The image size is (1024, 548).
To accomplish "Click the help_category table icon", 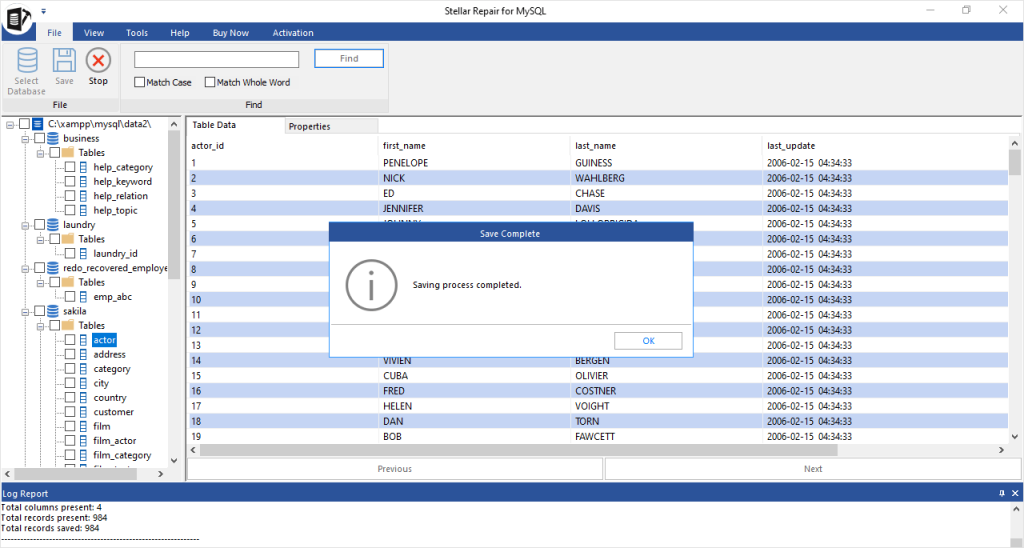I will coord(83,167).
